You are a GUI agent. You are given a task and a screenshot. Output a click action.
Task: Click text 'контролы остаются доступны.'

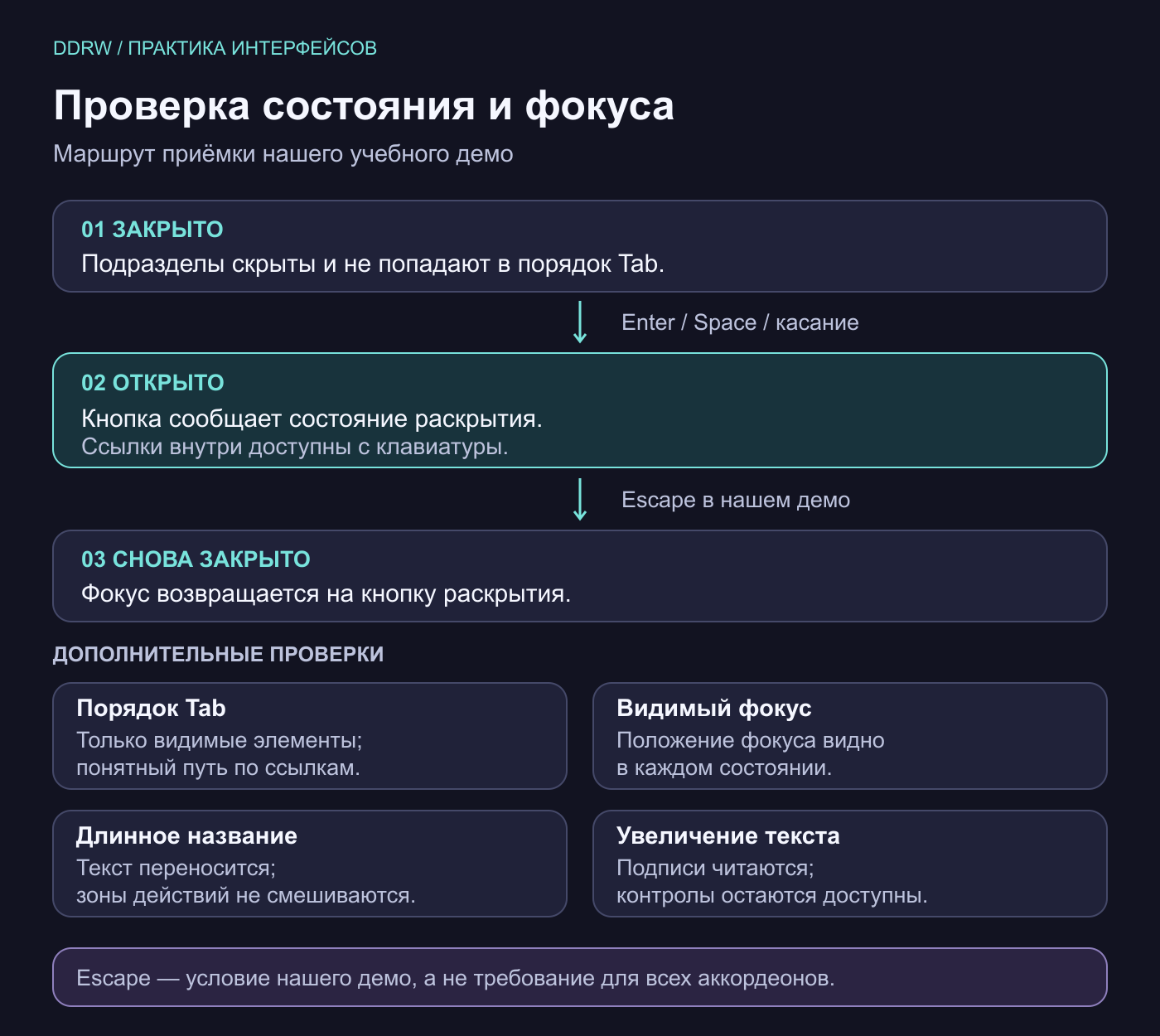772,896
